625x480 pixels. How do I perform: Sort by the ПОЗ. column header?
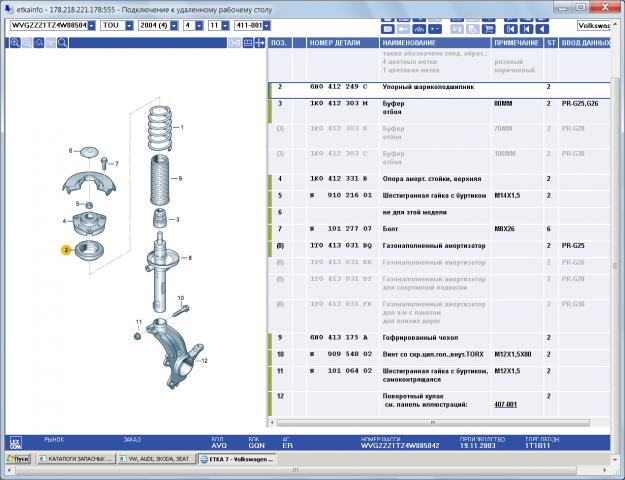click(280, 43)
